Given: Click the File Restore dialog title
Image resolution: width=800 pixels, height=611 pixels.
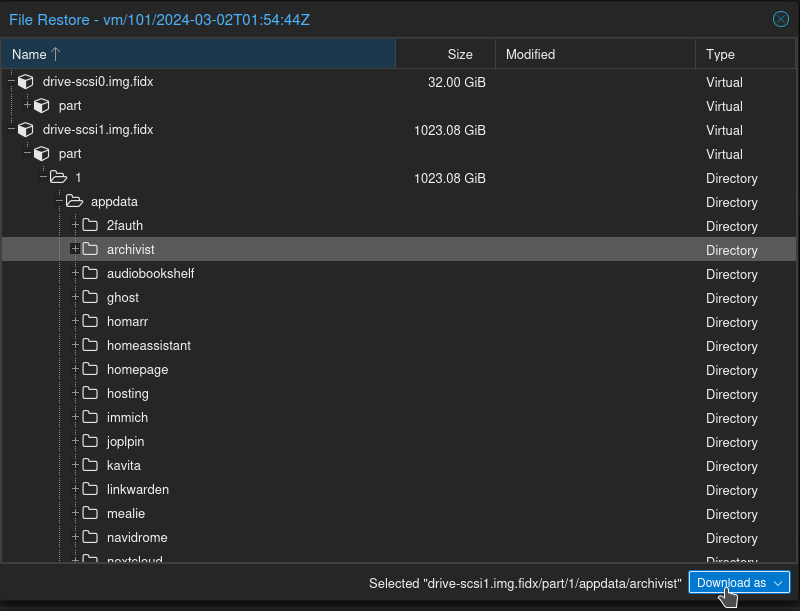Looking at the screenshot, I should tap(159, 20).
